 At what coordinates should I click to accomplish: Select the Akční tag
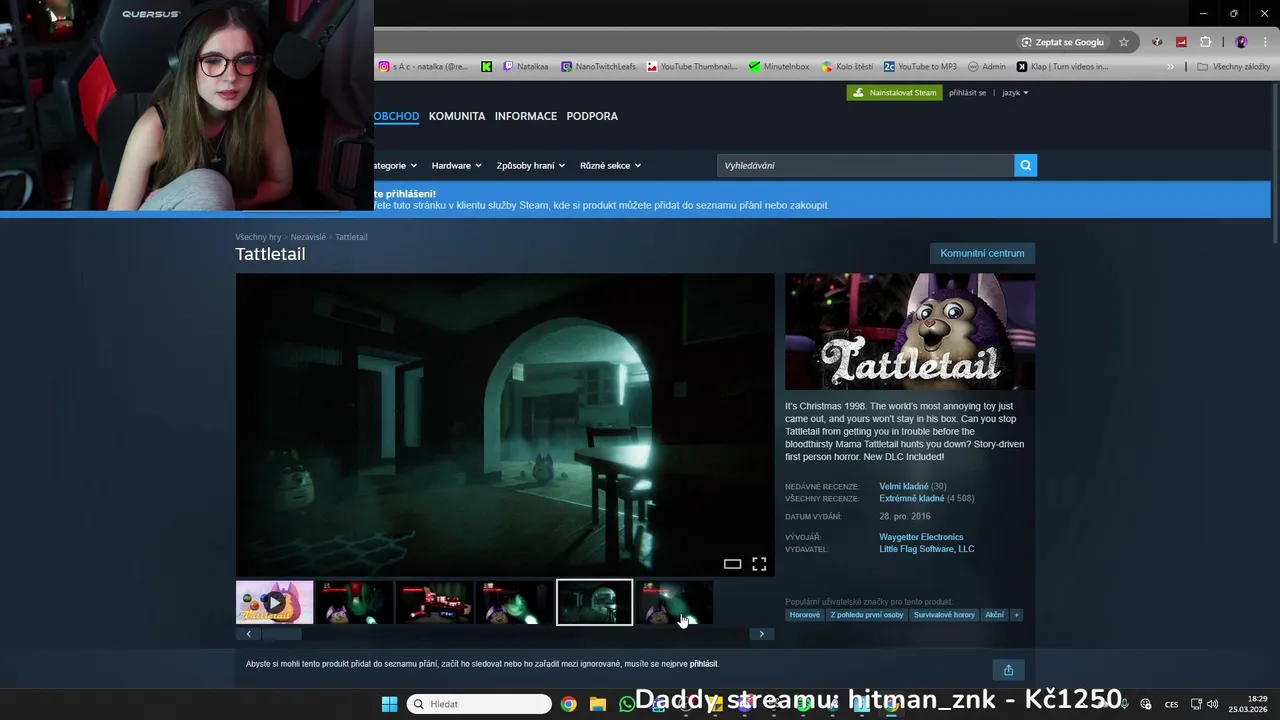pyautogui.click(x=994, y=615)
